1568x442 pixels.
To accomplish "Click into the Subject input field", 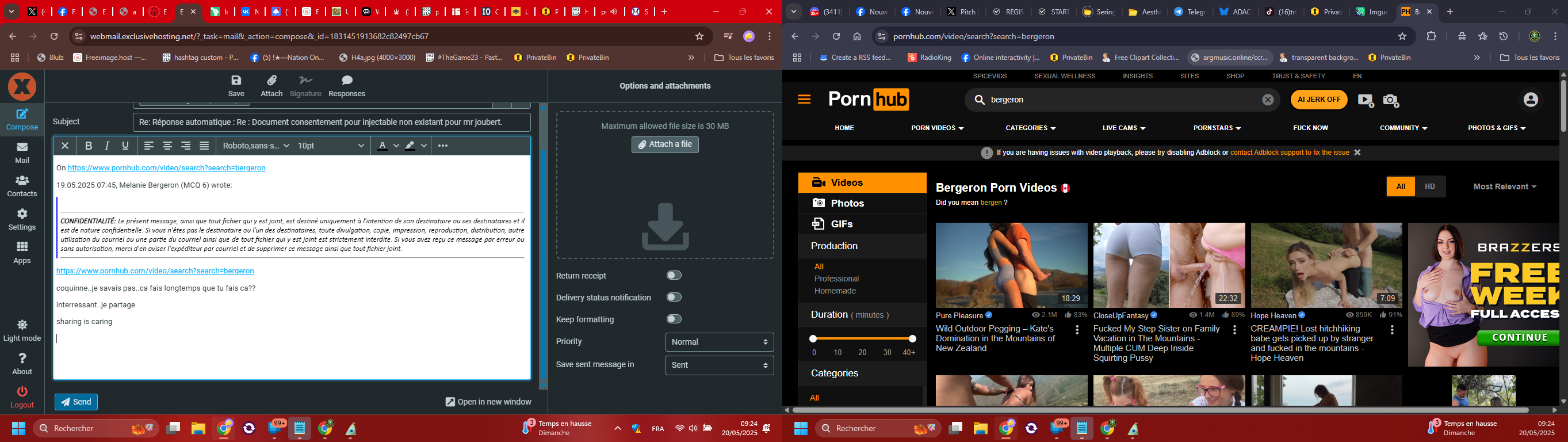I will (332, 123).
